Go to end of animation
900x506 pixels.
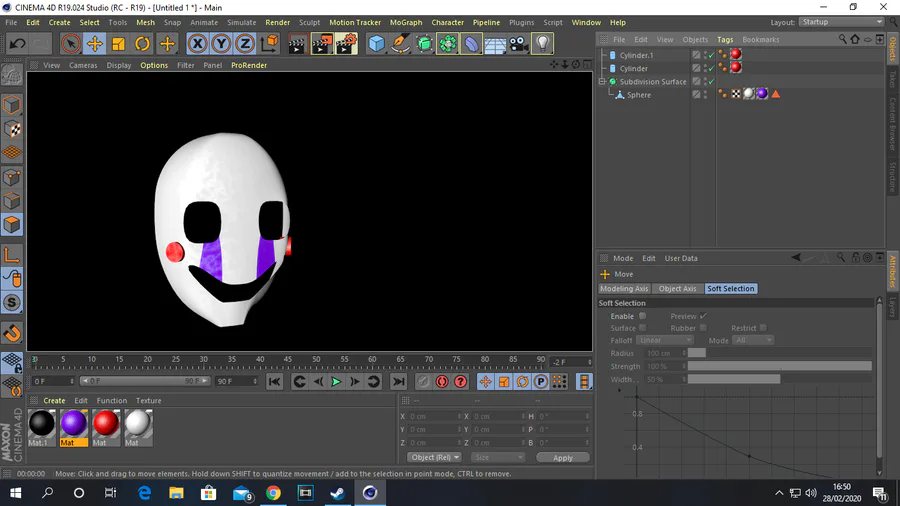(398, 382)
